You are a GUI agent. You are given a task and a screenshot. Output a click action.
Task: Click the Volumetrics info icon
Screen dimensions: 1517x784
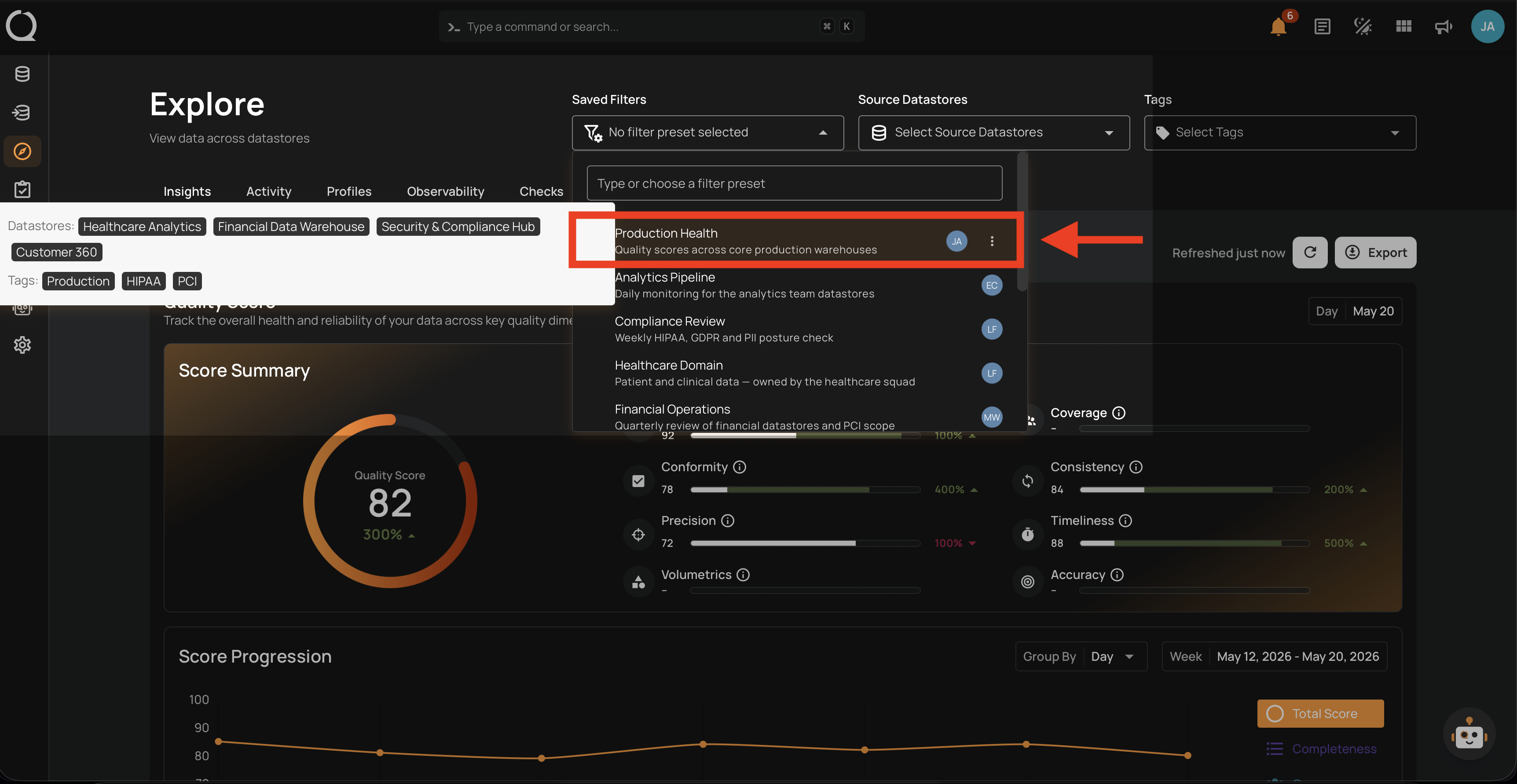(x=743, y=575)
